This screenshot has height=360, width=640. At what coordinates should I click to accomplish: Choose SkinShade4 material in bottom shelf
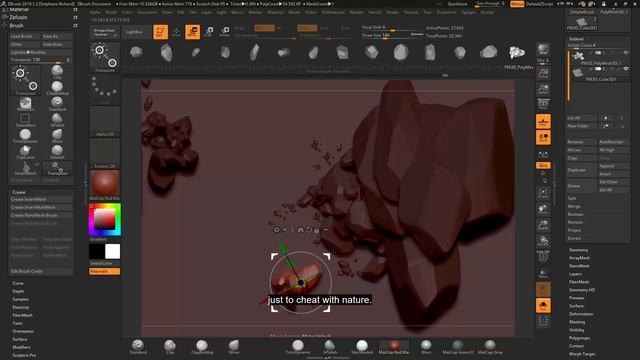[x=362, y=346]
